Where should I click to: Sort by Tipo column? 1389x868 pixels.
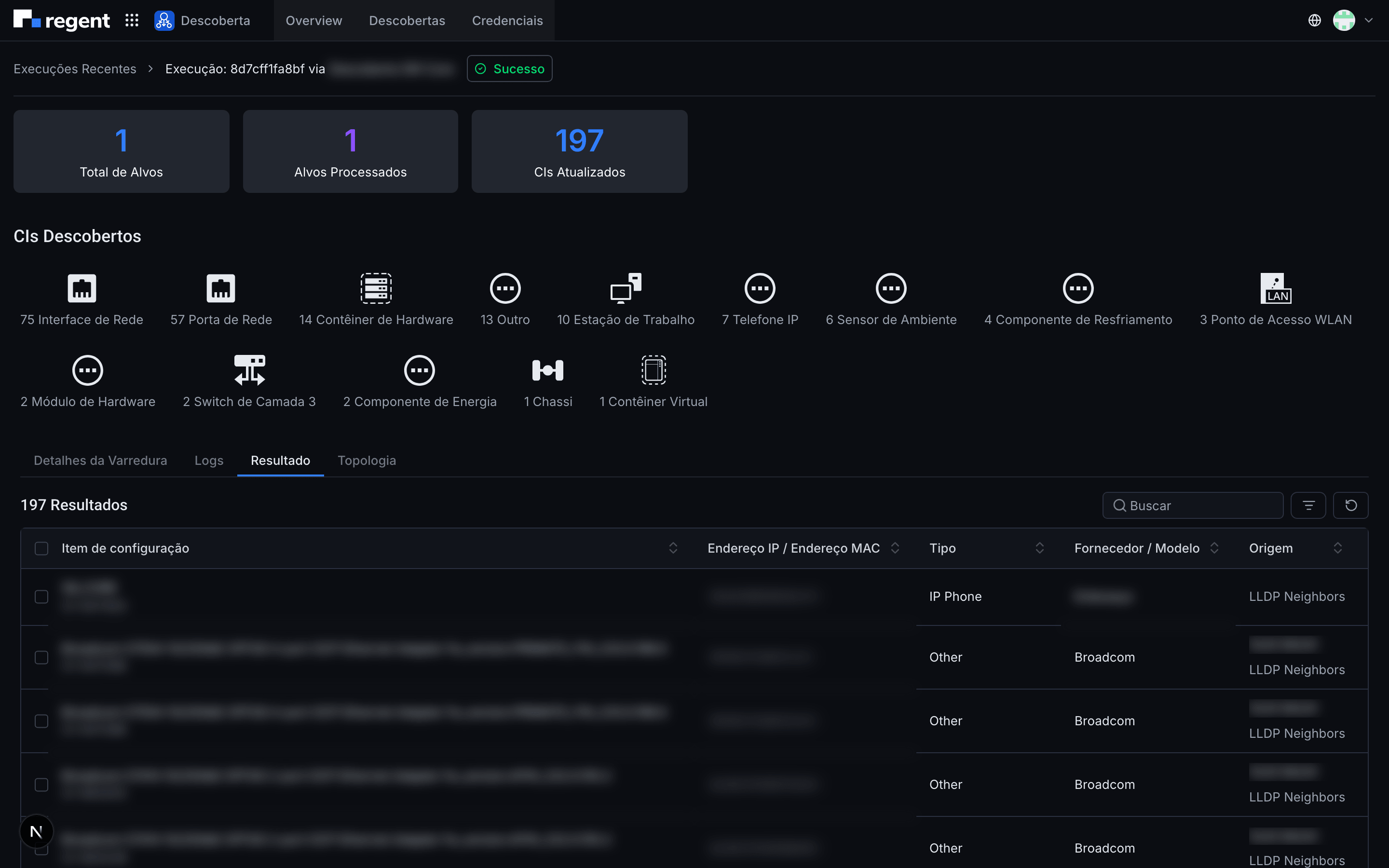click(x=1039, y=548)
